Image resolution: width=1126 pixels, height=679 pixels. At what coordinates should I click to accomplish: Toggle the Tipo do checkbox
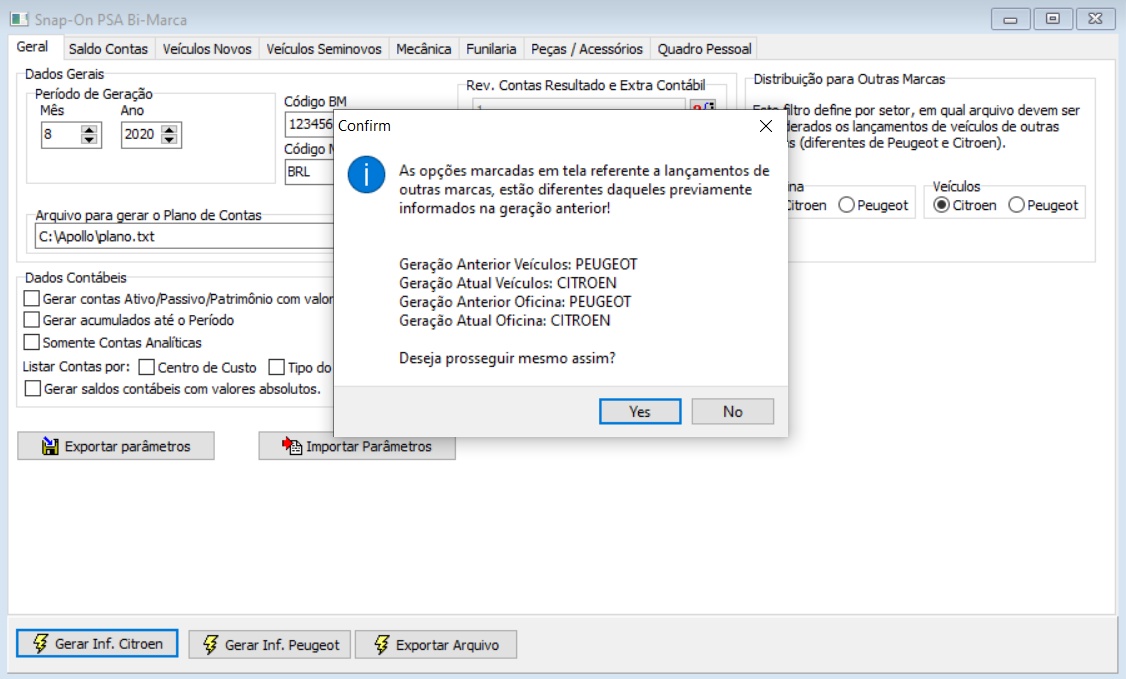(x=276, y=367)
